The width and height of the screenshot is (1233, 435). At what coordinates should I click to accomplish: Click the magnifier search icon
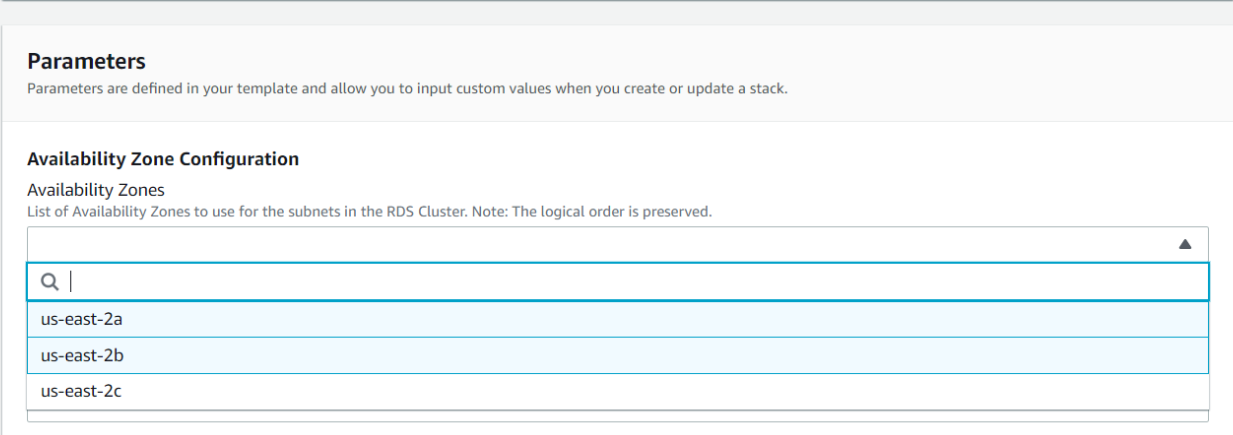tap(49, 282)
